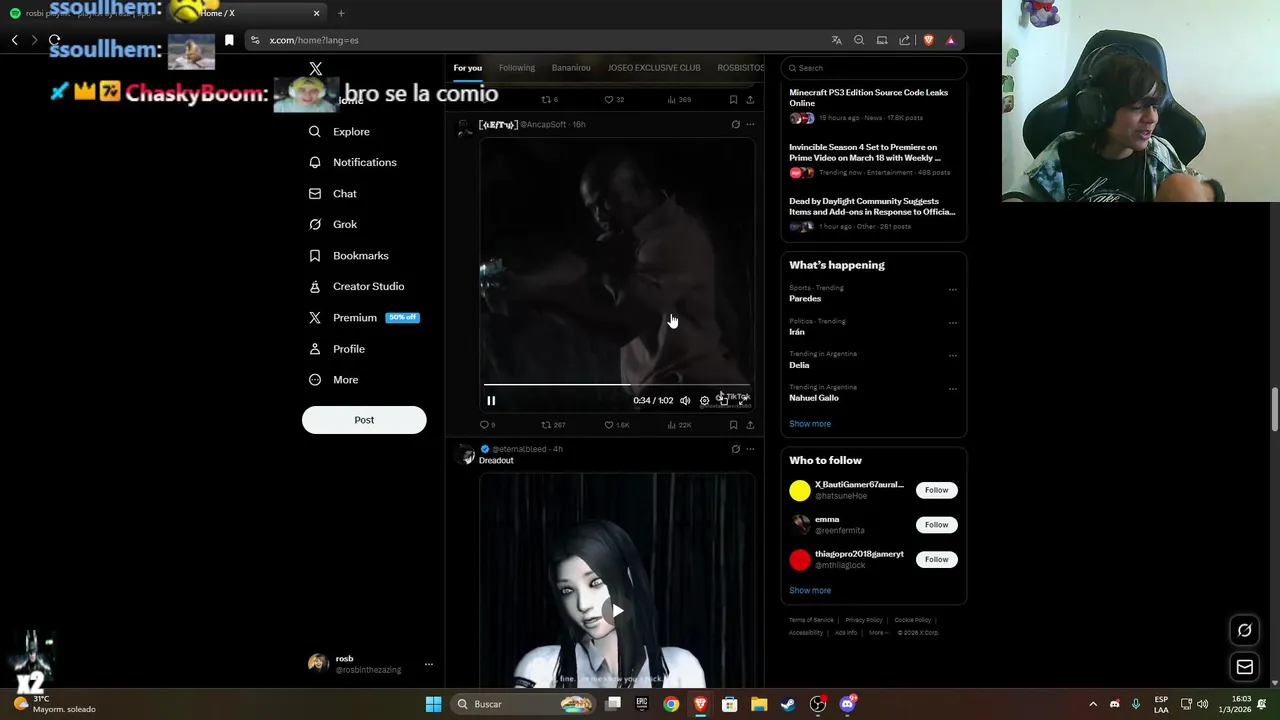Follow emma @reenfermita
Viewport: 1280px width, 720px height.
(936, 525)
